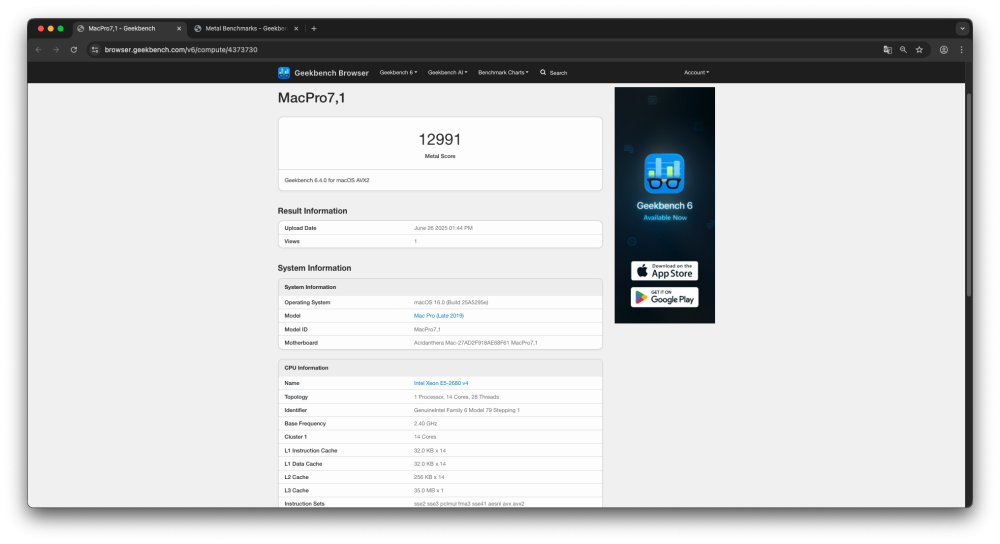Click the Get it on Google Play button
1000x544 pixels.
click(x=664, y=297)
